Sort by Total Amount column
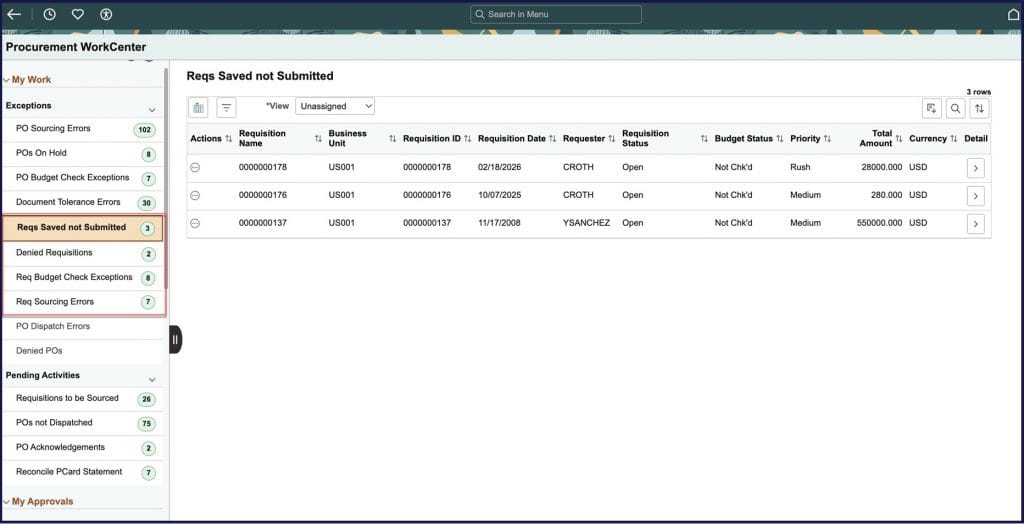1024x524 pixels. 899,139
